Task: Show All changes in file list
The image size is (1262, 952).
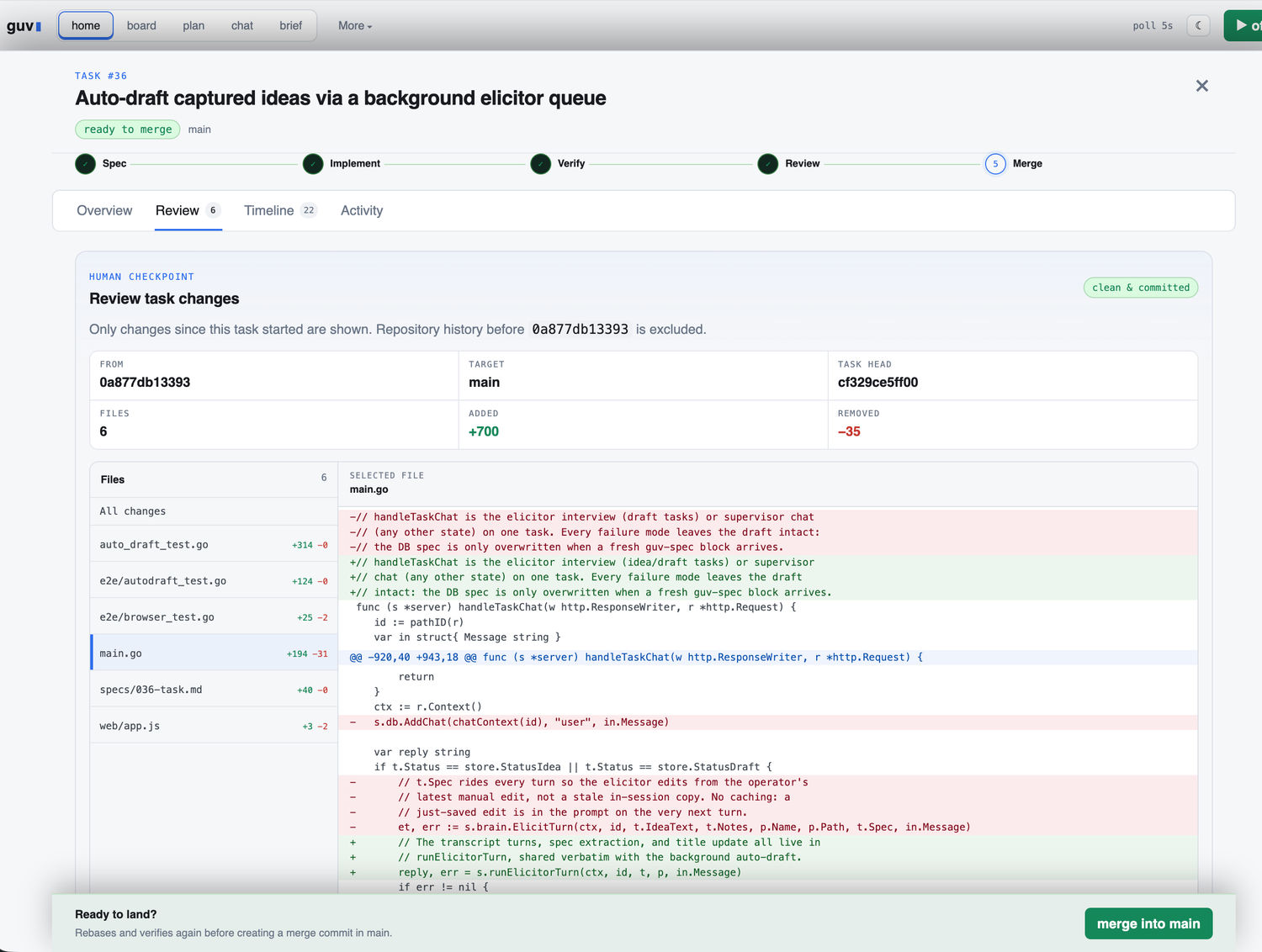Action: click(x=214, y=511)
